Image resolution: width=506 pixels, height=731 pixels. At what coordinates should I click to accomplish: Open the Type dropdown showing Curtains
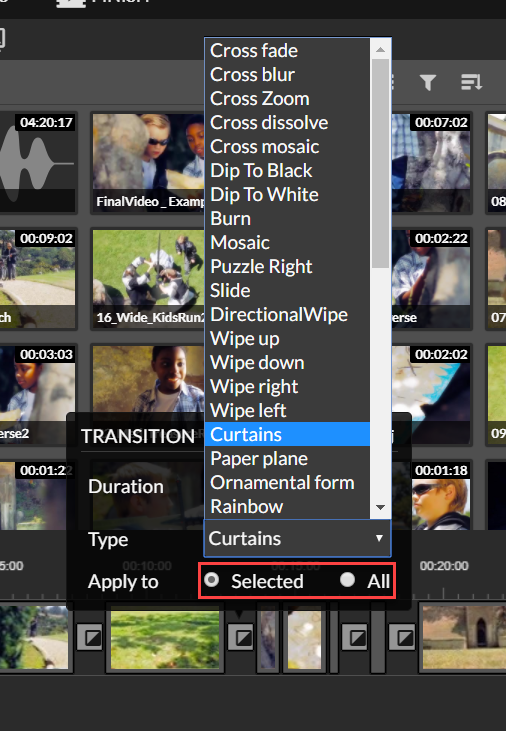point(298,538)
